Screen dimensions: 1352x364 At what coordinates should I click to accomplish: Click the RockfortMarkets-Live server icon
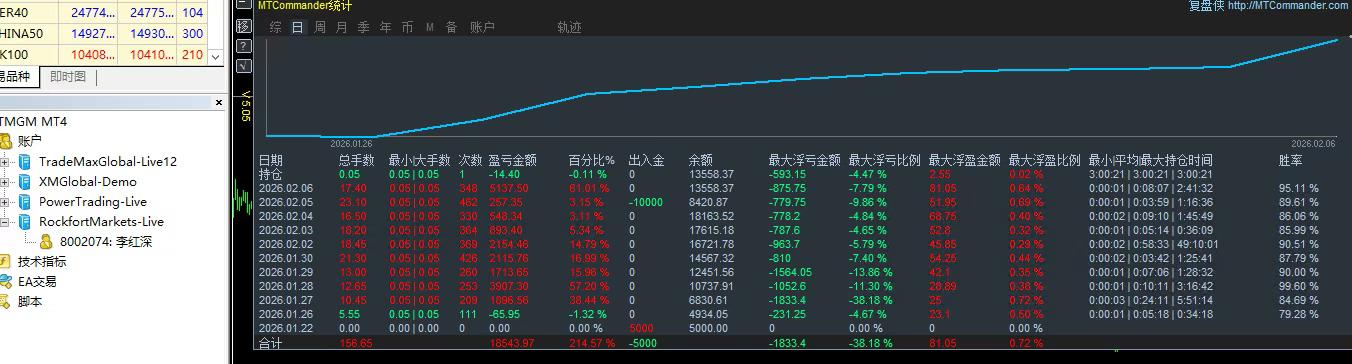(25, 222)
